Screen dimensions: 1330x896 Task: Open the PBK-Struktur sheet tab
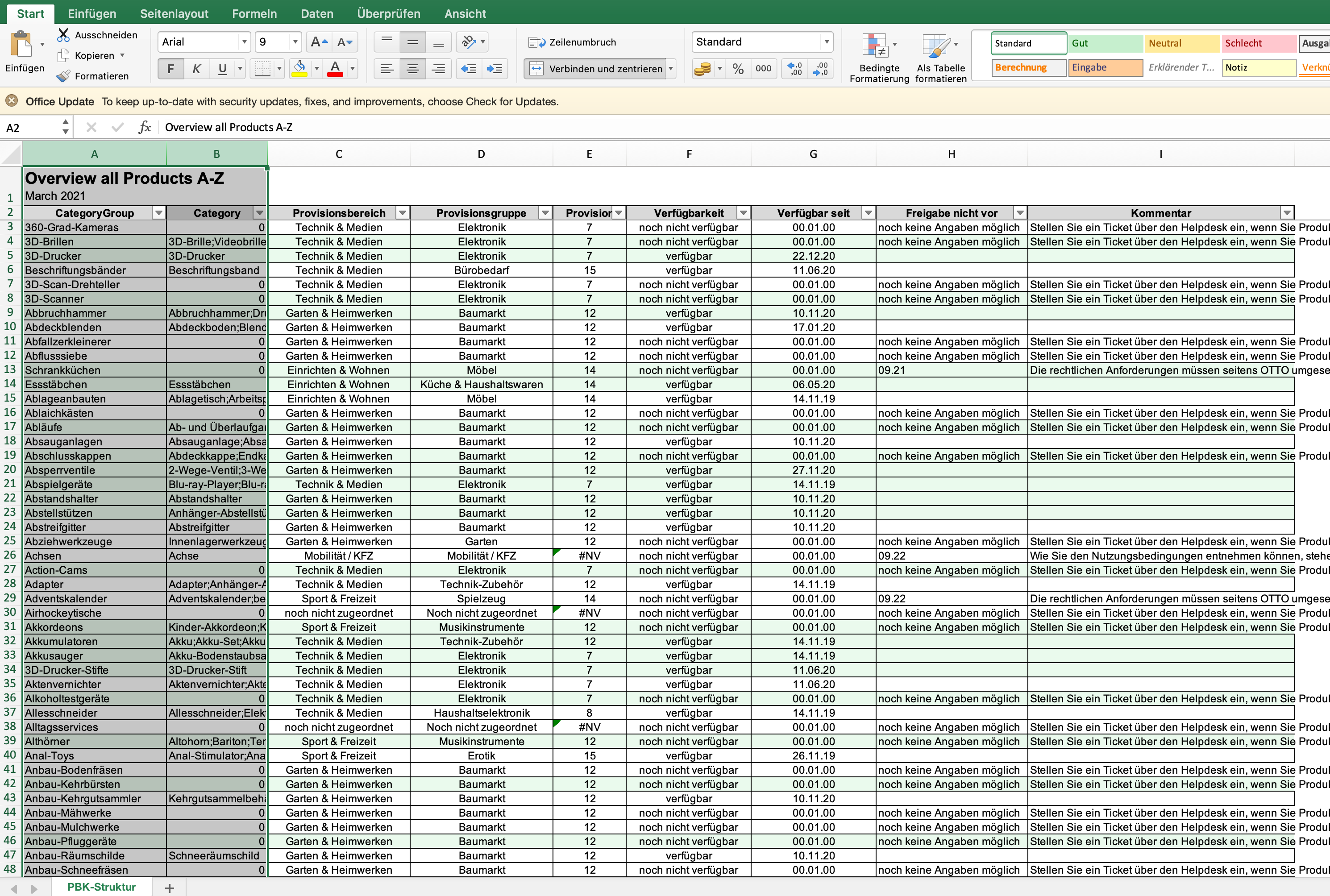101,887
